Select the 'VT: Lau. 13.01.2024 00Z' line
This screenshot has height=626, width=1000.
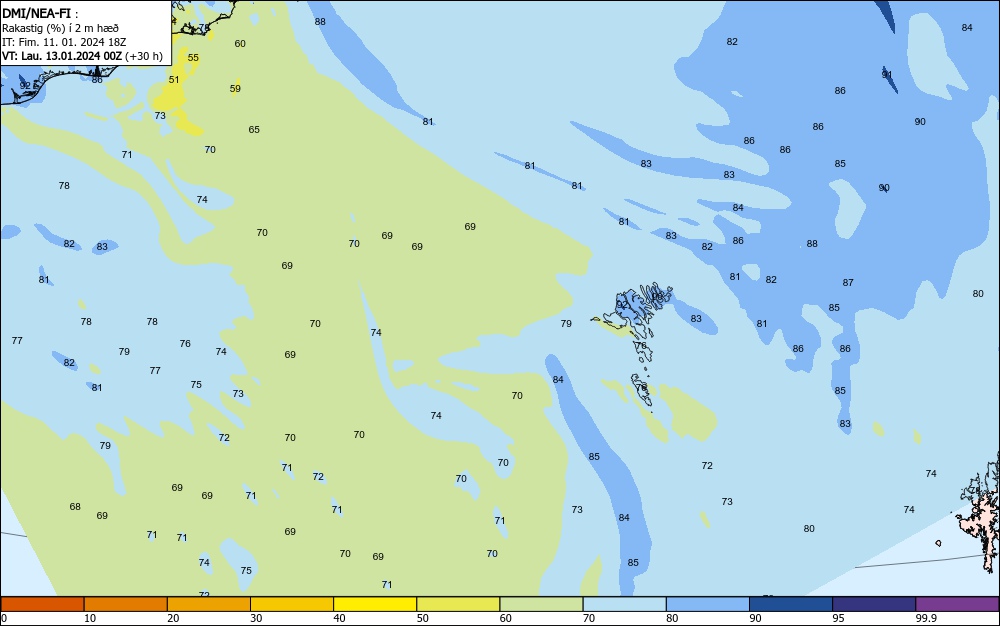coord(62,56)
